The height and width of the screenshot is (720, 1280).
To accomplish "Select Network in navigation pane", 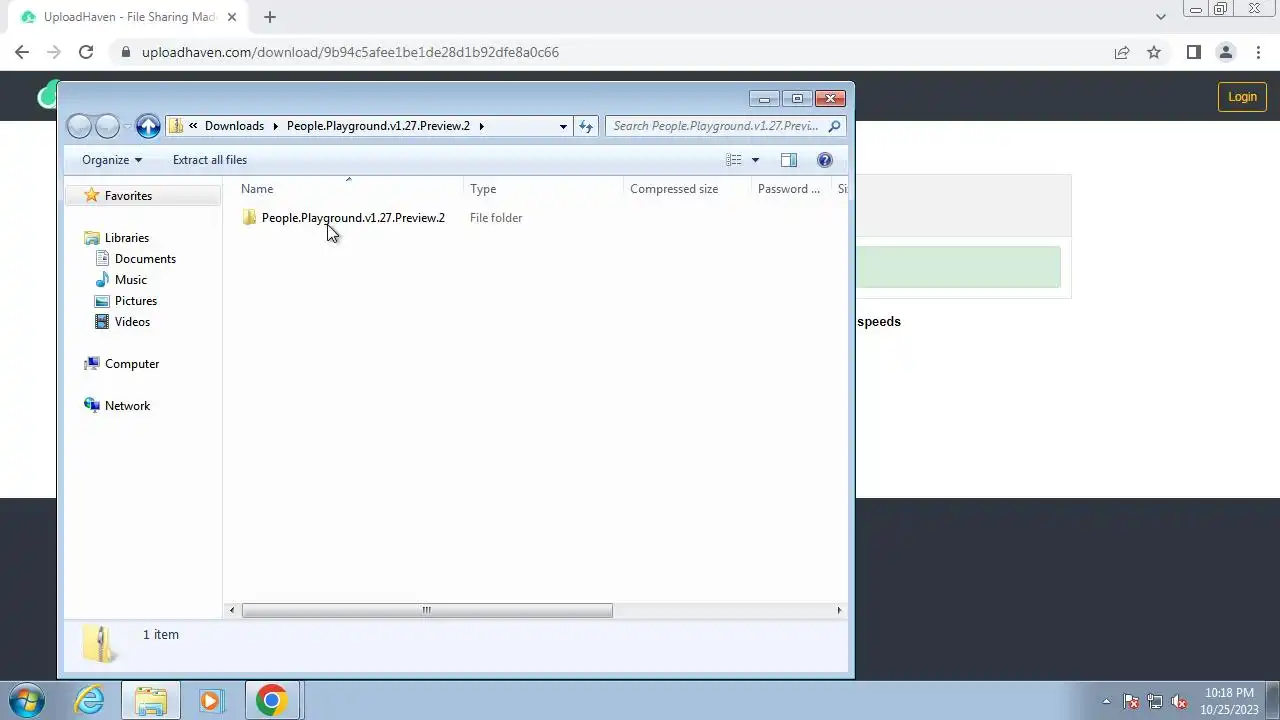I will 127,406.
